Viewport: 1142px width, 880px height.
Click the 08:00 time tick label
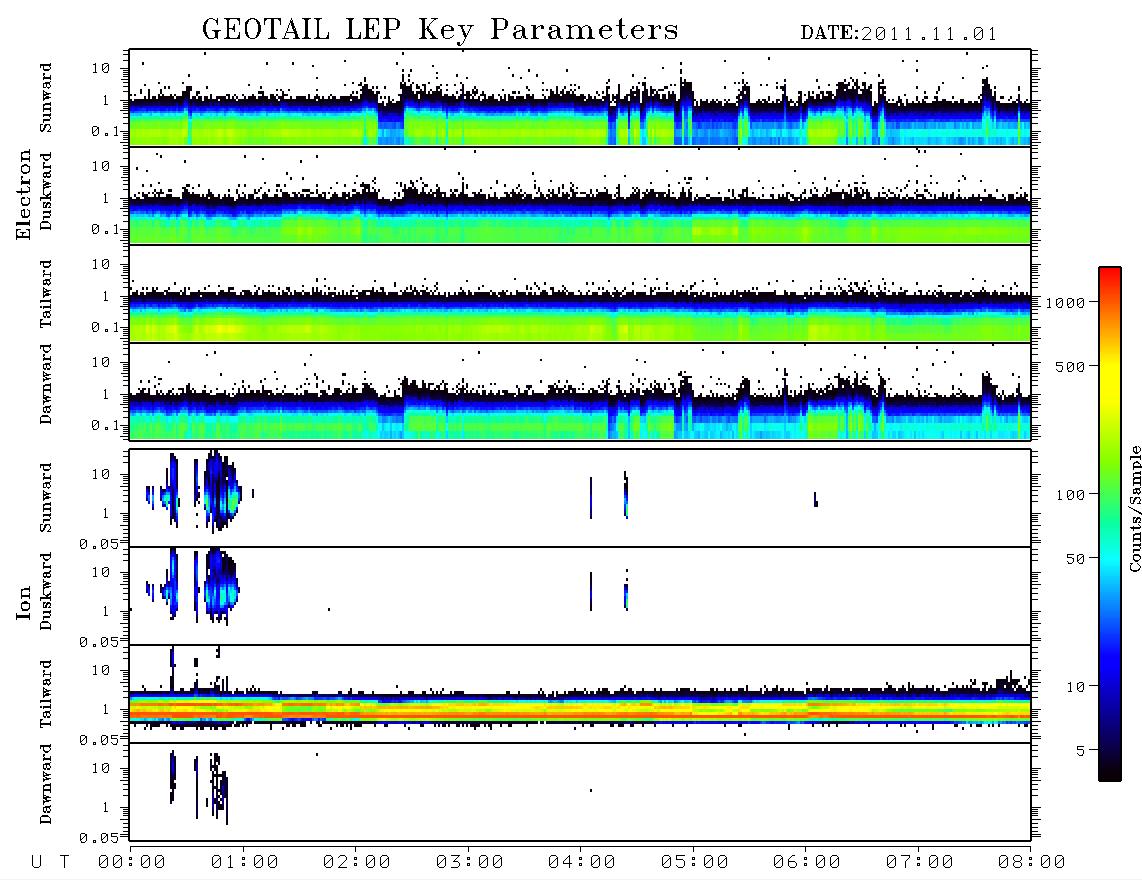(1032, 863)
